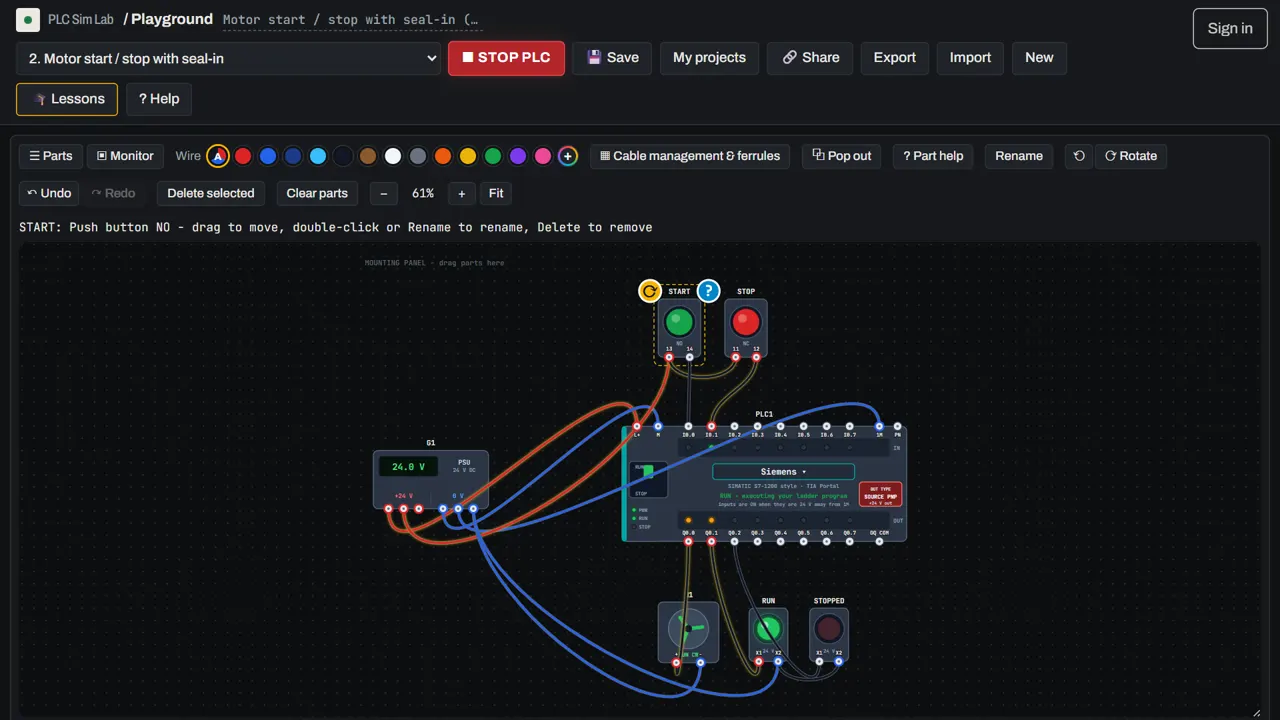Choose the light blue wire color
Image resolution: width=1280 pixels, height=720 pixels.
click(318, 156)
